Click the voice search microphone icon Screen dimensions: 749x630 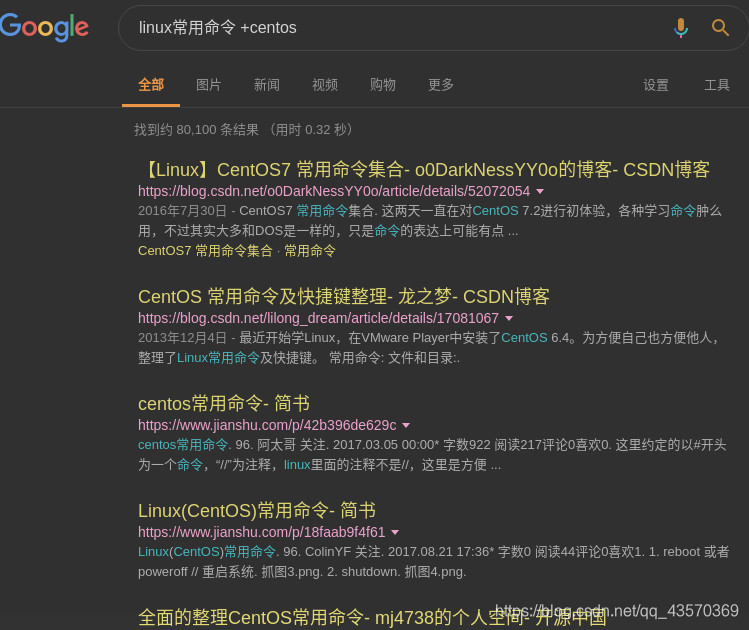click(x=681, y=28)
